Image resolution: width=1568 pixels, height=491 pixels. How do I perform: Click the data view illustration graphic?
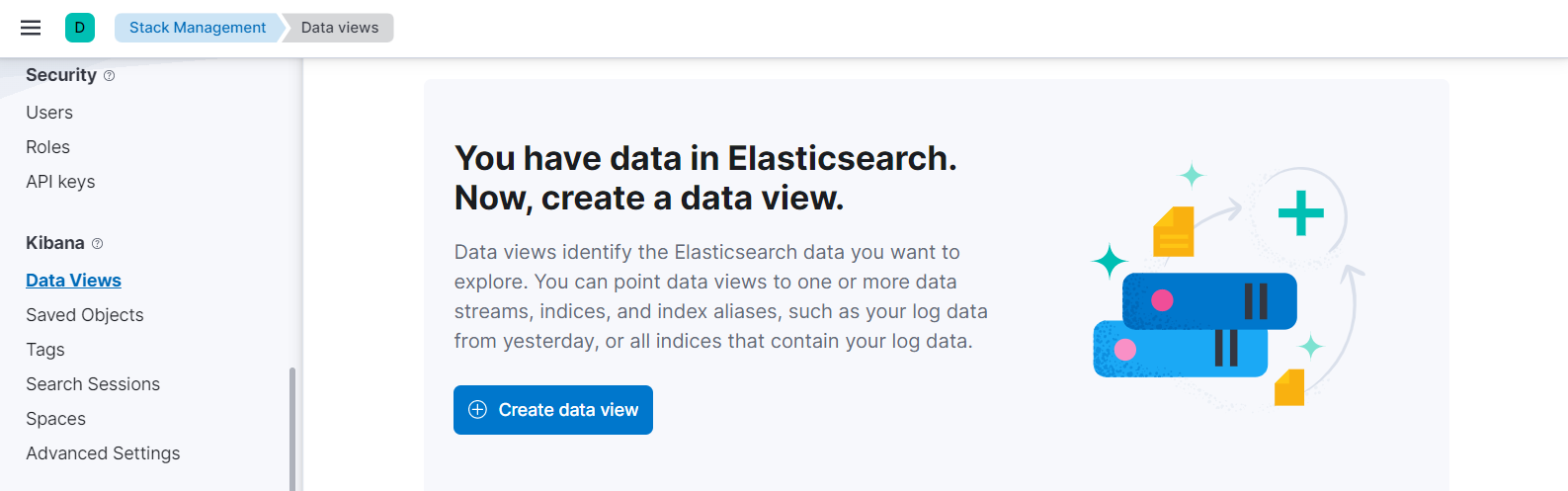pyautogui.click(x=1225, y=286)
